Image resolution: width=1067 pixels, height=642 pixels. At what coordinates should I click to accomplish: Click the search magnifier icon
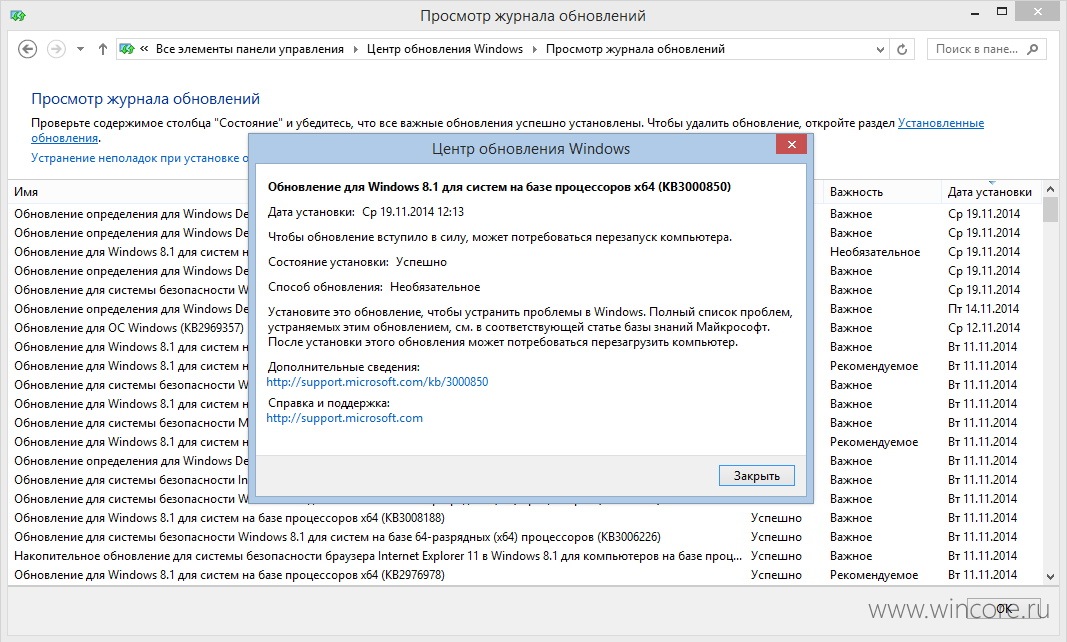coord(1033,49)
